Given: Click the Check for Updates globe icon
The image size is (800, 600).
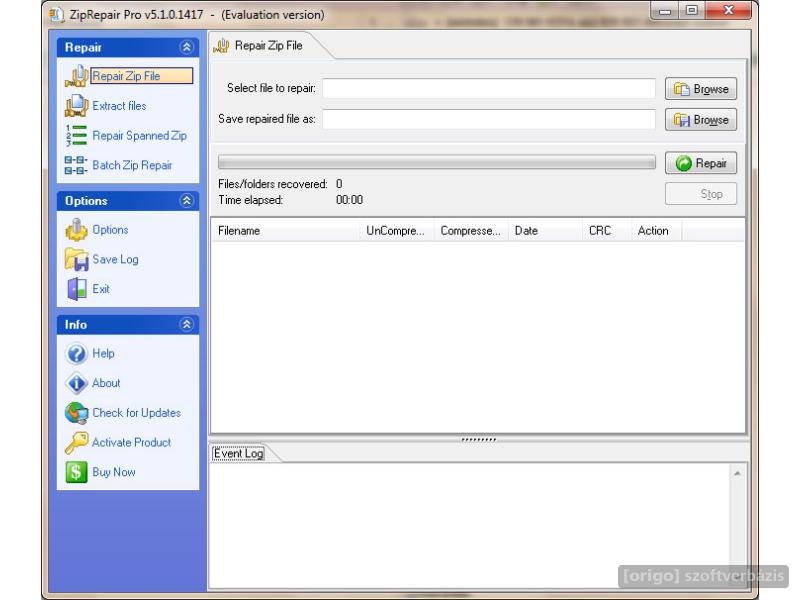Looking at the screenshot, I should click(x=77, y=413).
